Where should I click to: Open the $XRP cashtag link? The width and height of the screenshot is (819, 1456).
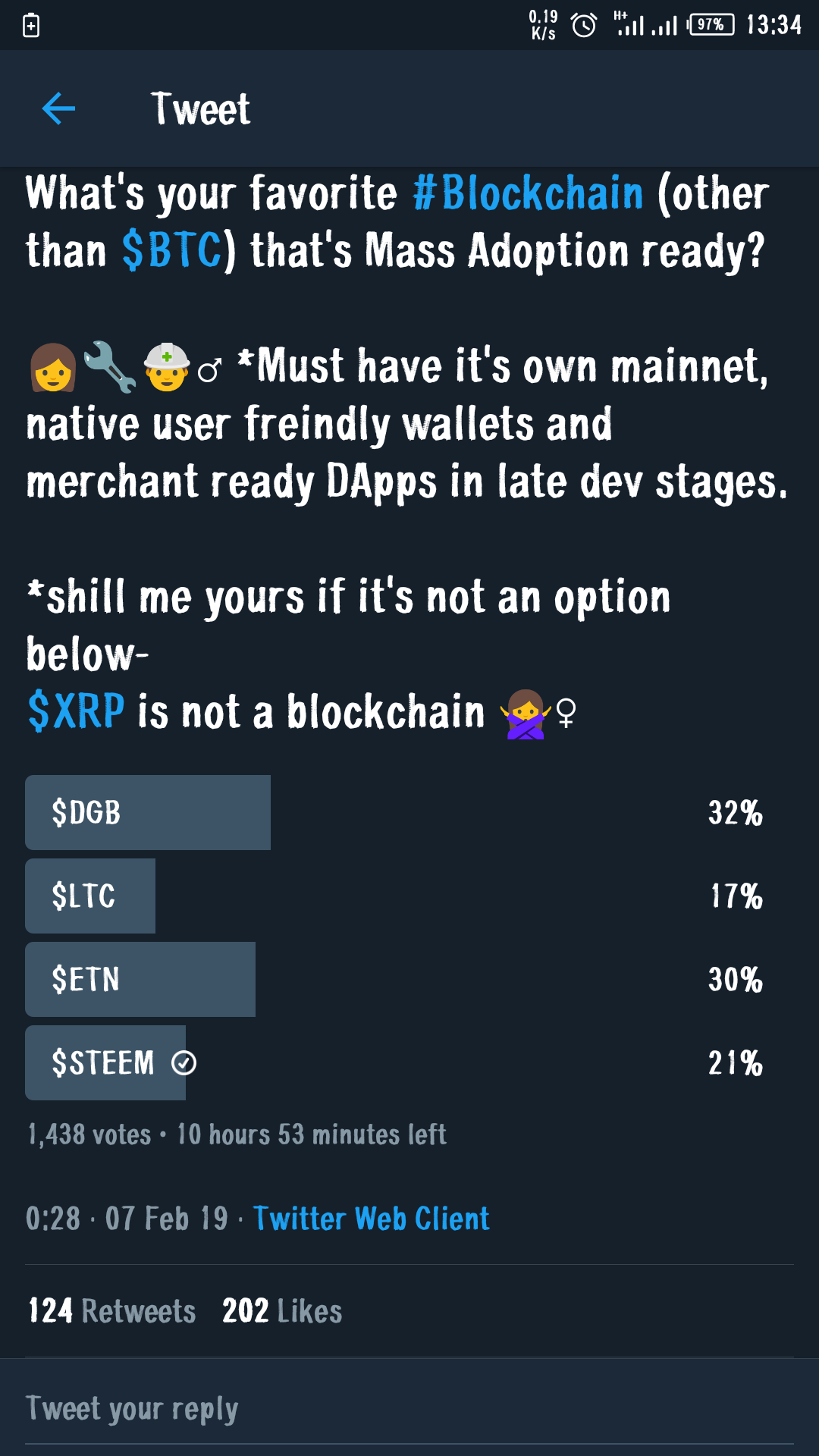[x=76, y=711]
